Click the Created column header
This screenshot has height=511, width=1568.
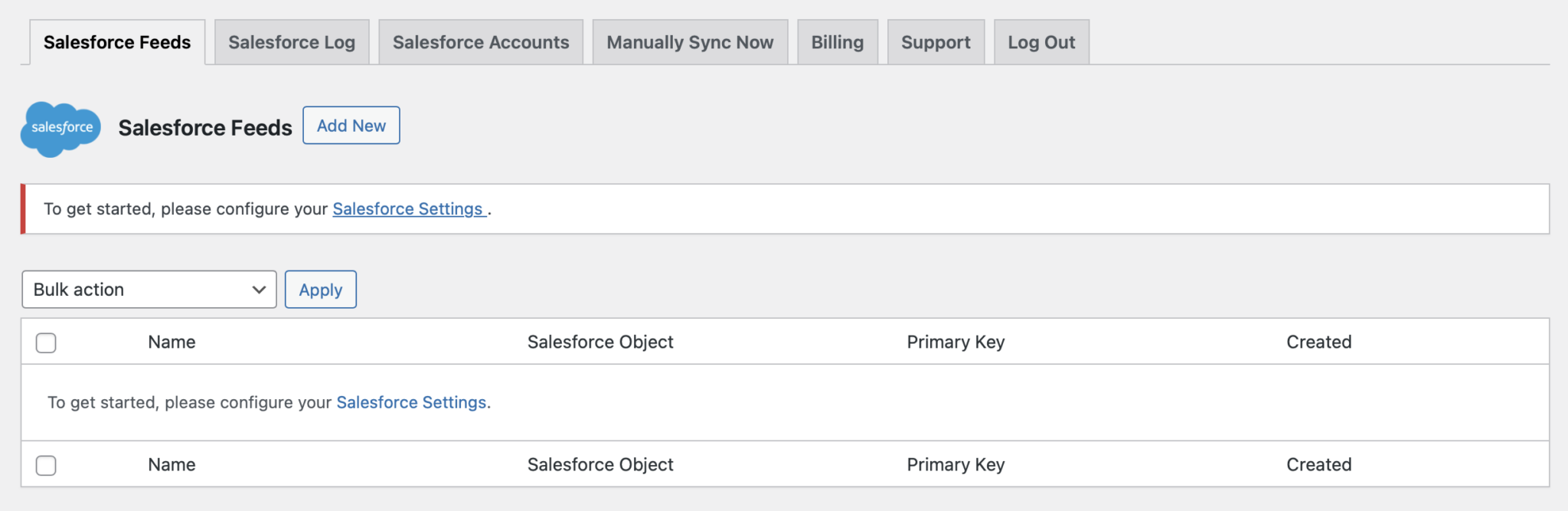pos(1318,342)
